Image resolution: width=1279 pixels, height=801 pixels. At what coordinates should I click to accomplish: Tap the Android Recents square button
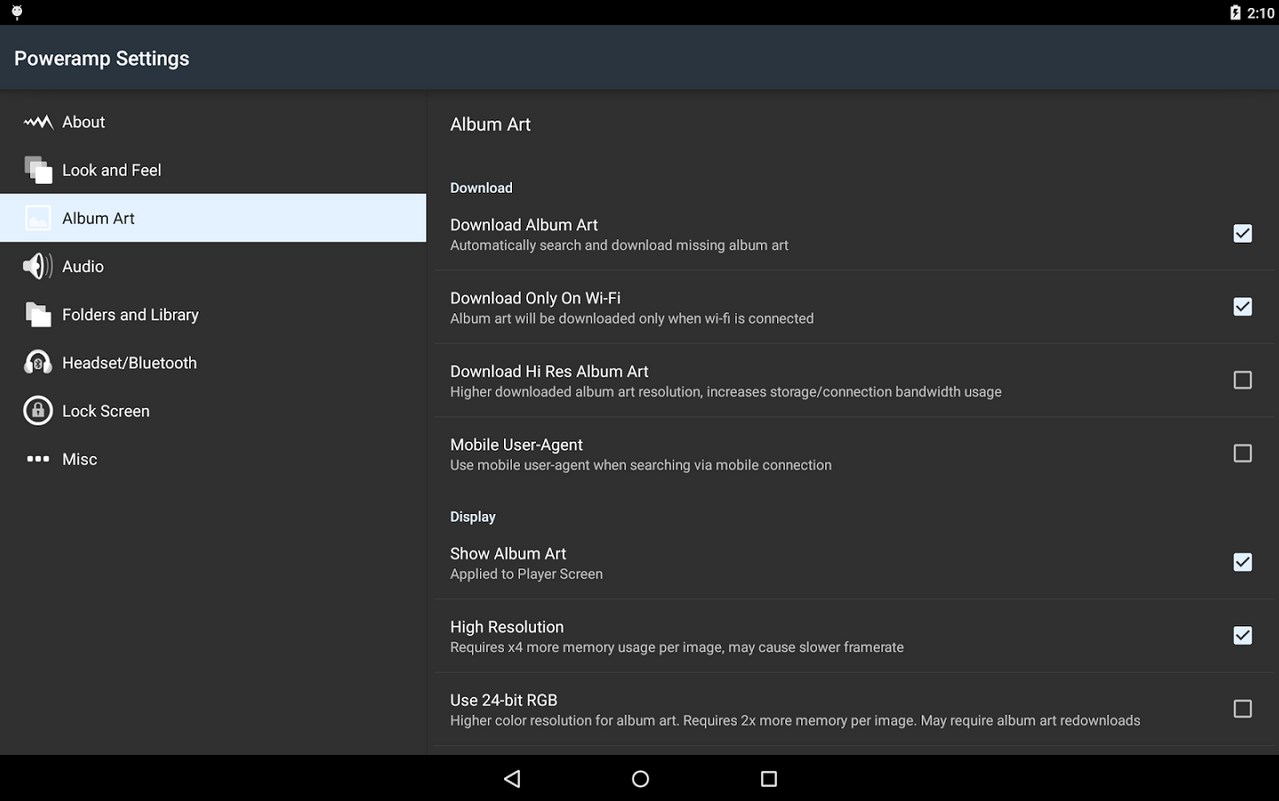768,778
